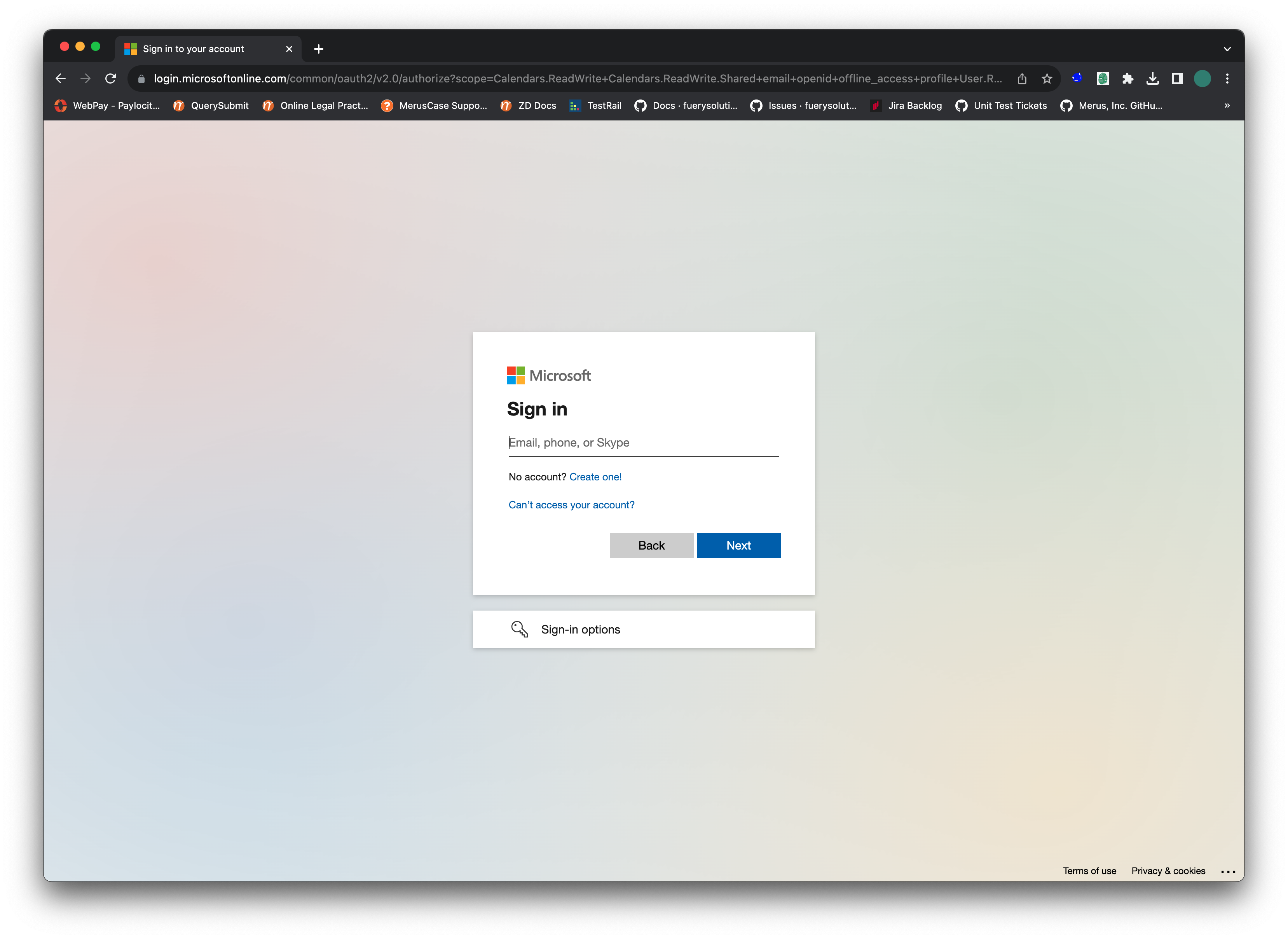Image resolution: width=1288 pixels, height=939 pixels.
Task: Open the Privacy & cookies link
Action: (1168, 871)
